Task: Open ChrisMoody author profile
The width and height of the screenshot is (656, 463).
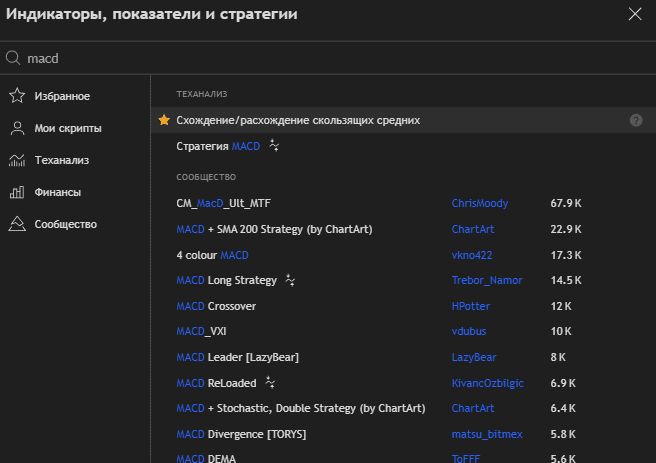Action: pos(479,203)
